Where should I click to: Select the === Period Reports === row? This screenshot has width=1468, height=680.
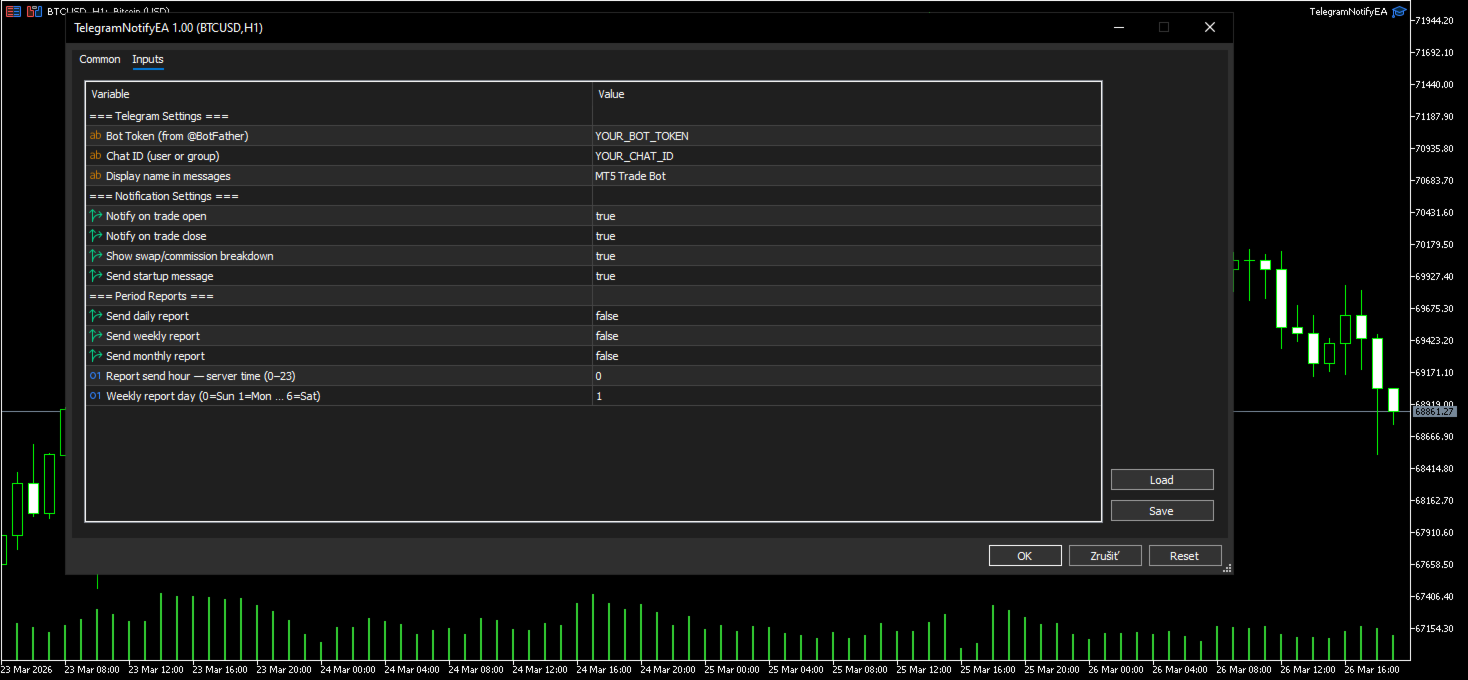click(594, 296)
